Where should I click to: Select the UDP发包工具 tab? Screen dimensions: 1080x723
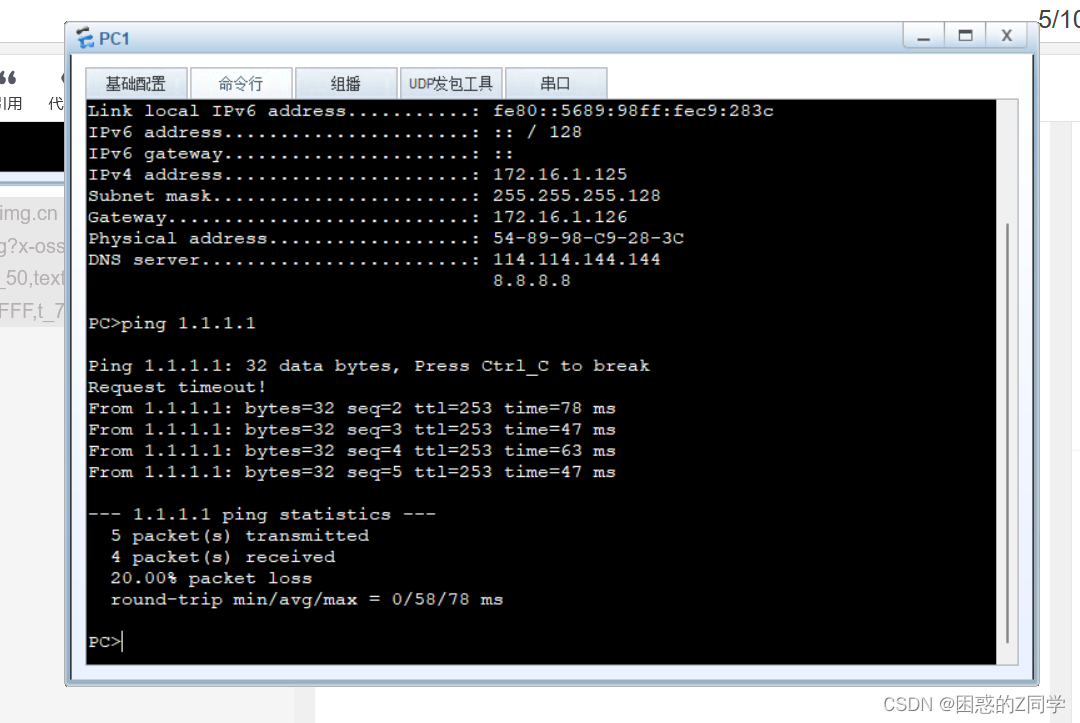[450, 83]
